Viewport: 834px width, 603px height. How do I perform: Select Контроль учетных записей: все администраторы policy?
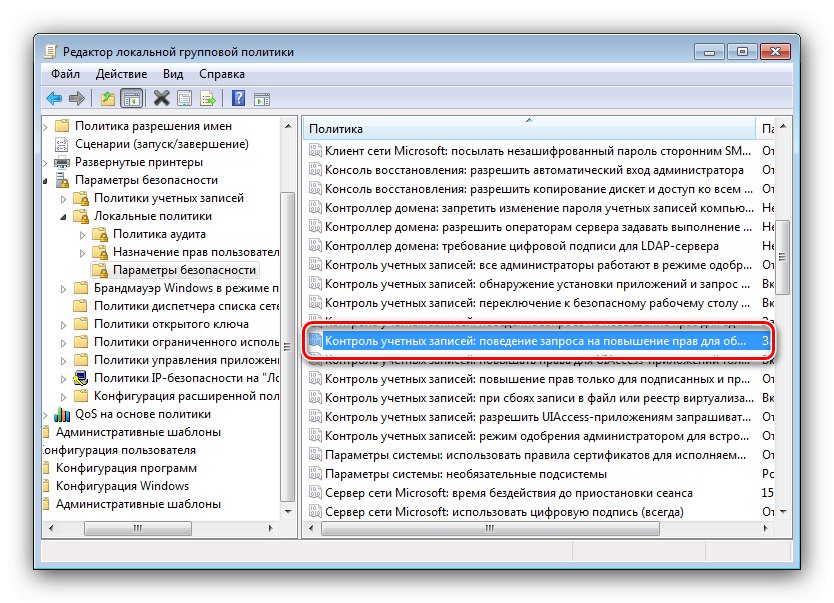click(x=538, y=265)
